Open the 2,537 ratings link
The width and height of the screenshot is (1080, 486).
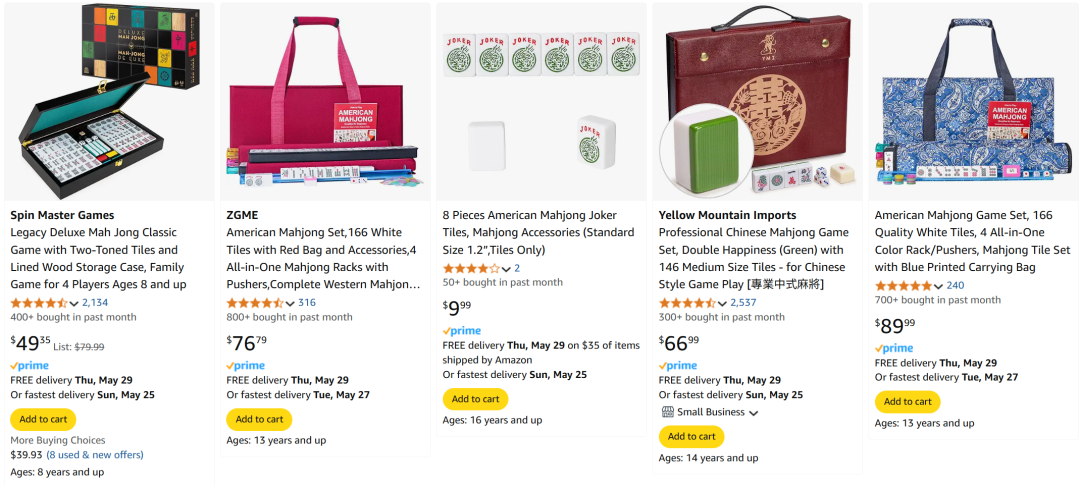point(743,303)
